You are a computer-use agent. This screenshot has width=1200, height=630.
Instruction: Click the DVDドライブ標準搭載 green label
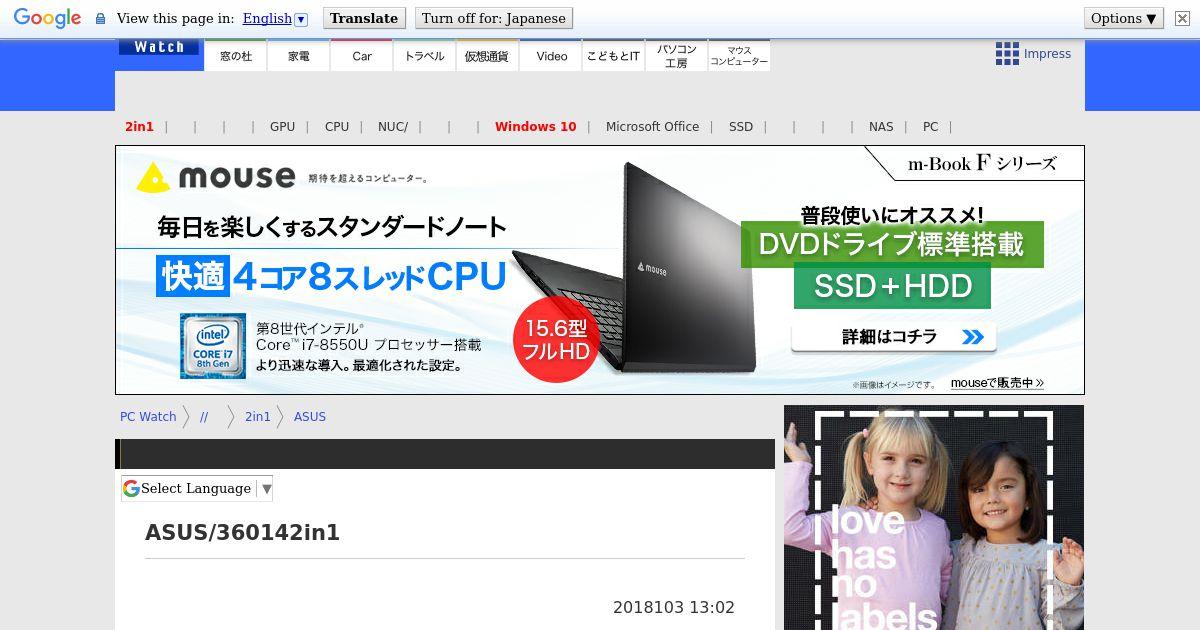(x=892, y=244)
